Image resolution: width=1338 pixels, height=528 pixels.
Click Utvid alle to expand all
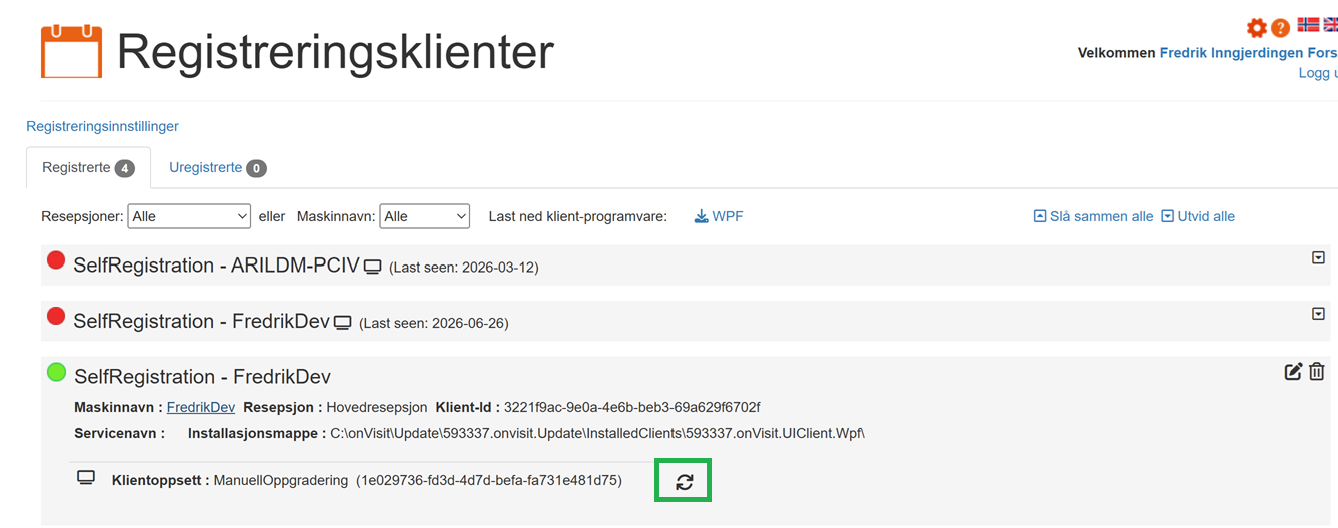coord(1198,216)
